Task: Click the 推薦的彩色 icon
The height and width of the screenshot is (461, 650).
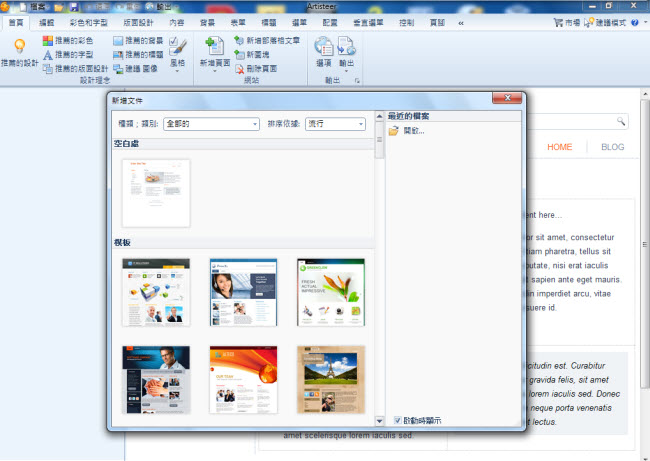Action: point(48,41)
